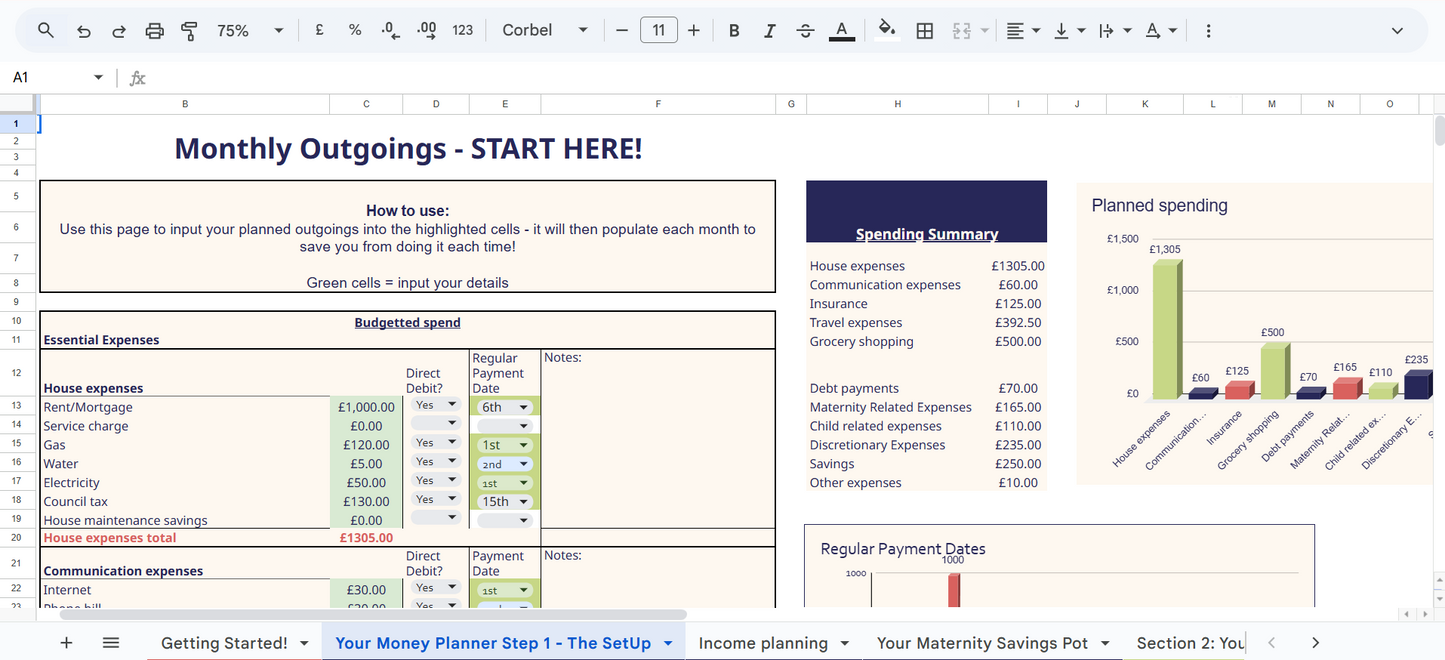1445x660 pixels.
Task: Click the vertical scrollbar thumb
Action: [1439, 131]
